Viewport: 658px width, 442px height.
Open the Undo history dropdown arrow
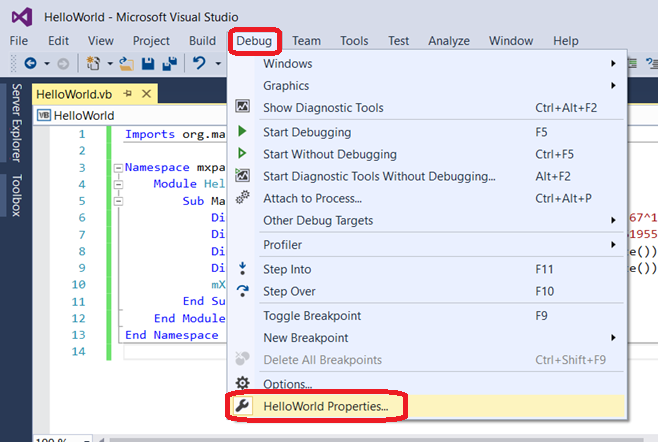(x=218, y=64)
